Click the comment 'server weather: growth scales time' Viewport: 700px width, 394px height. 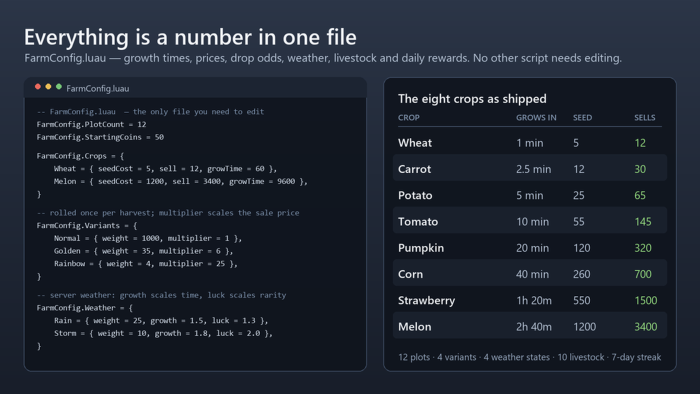tap(161, 295)
